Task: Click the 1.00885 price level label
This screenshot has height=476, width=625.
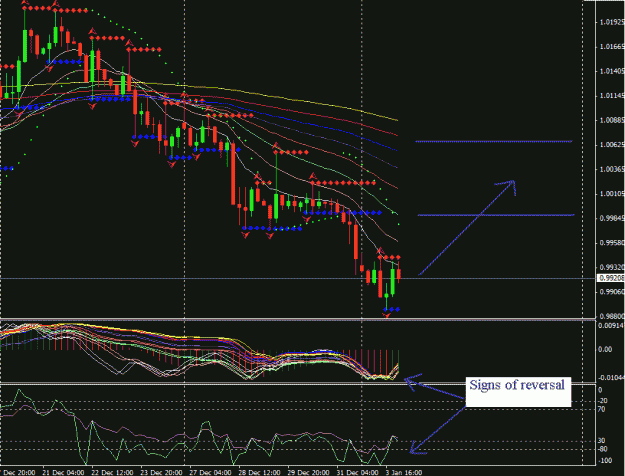Action: click(612, 120)
